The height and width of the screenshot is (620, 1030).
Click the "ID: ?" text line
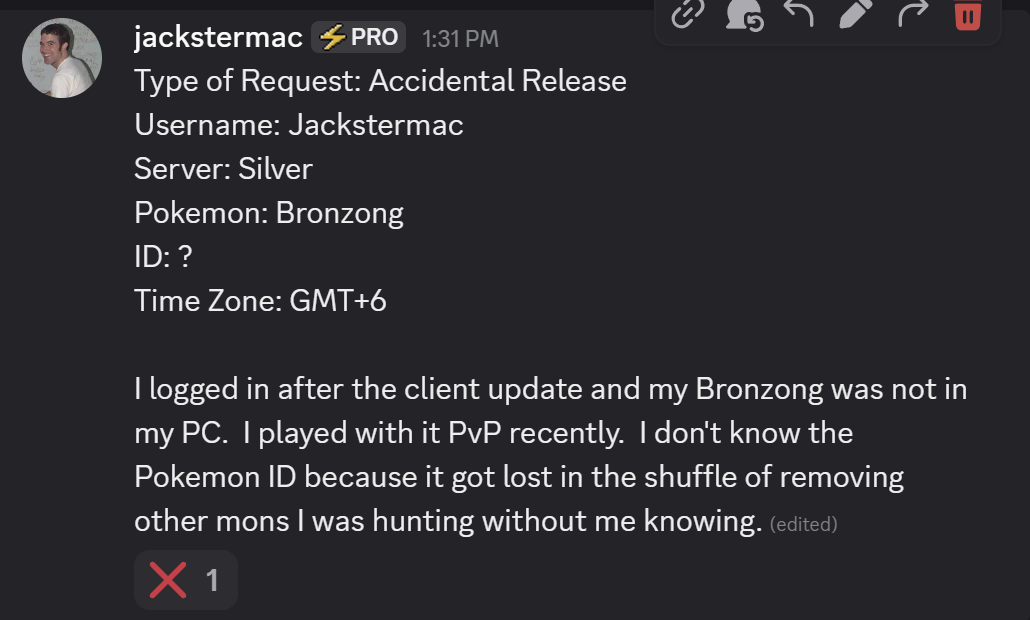163,257
